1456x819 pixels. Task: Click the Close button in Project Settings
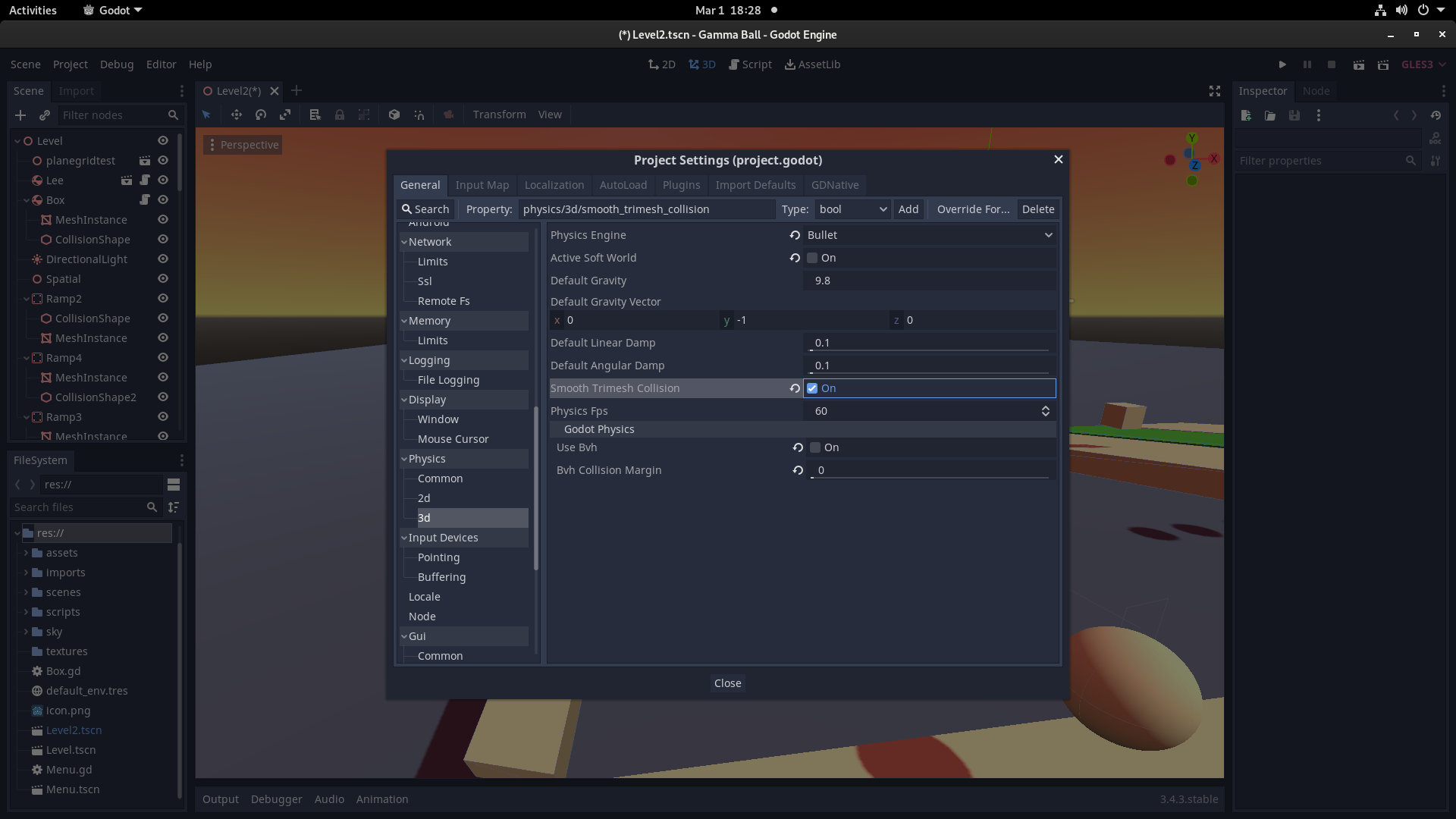(727, 682)
